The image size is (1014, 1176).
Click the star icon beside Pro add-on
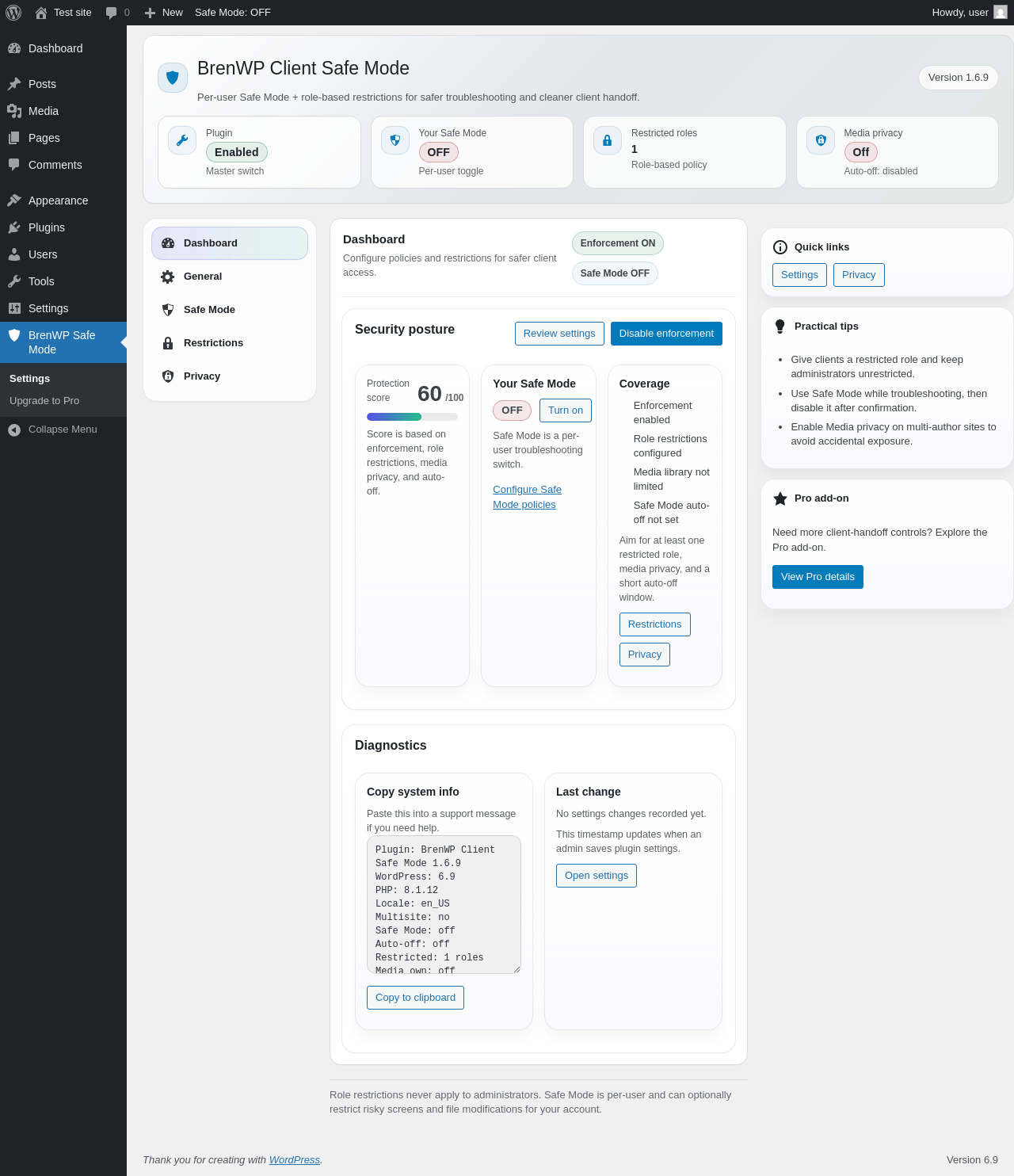[780, 498]
